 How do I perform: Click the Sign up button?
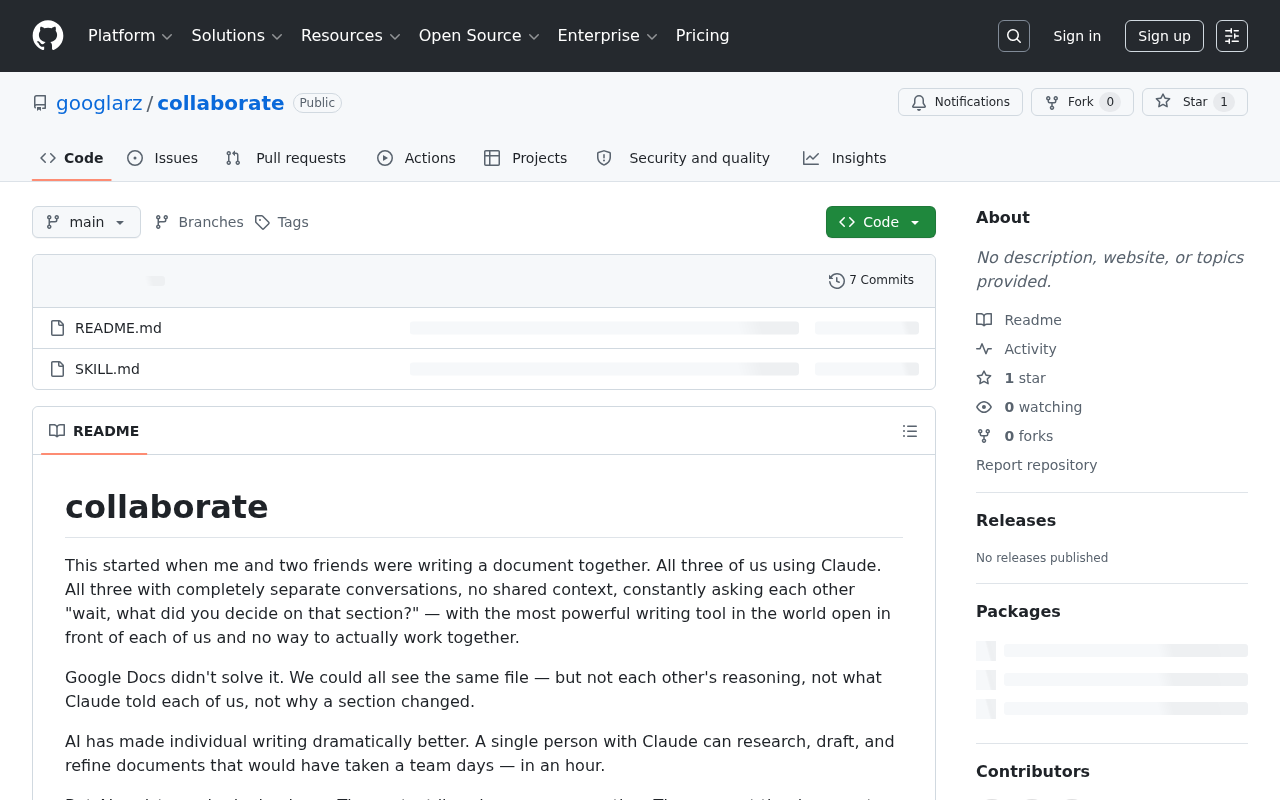tap(1164, 36)
